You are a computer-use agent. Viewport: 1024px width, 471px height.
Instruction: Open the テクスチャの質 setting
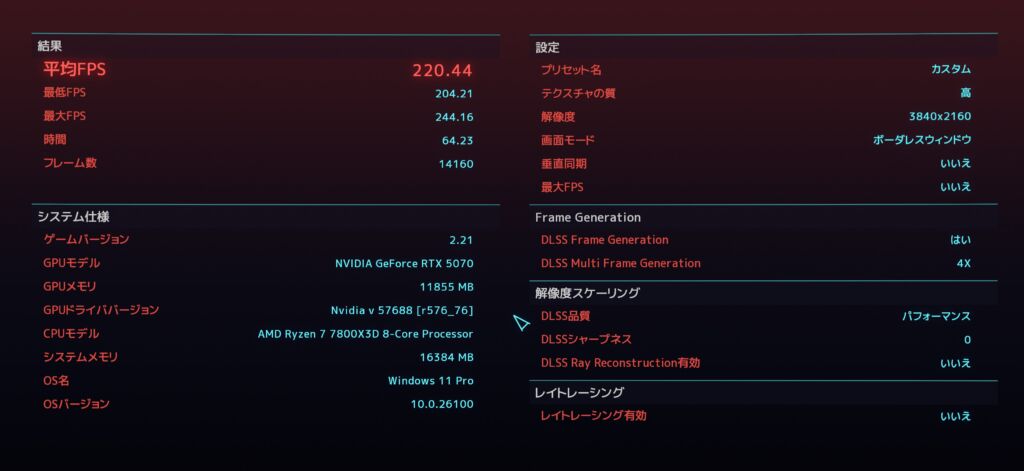coord(763,93)
